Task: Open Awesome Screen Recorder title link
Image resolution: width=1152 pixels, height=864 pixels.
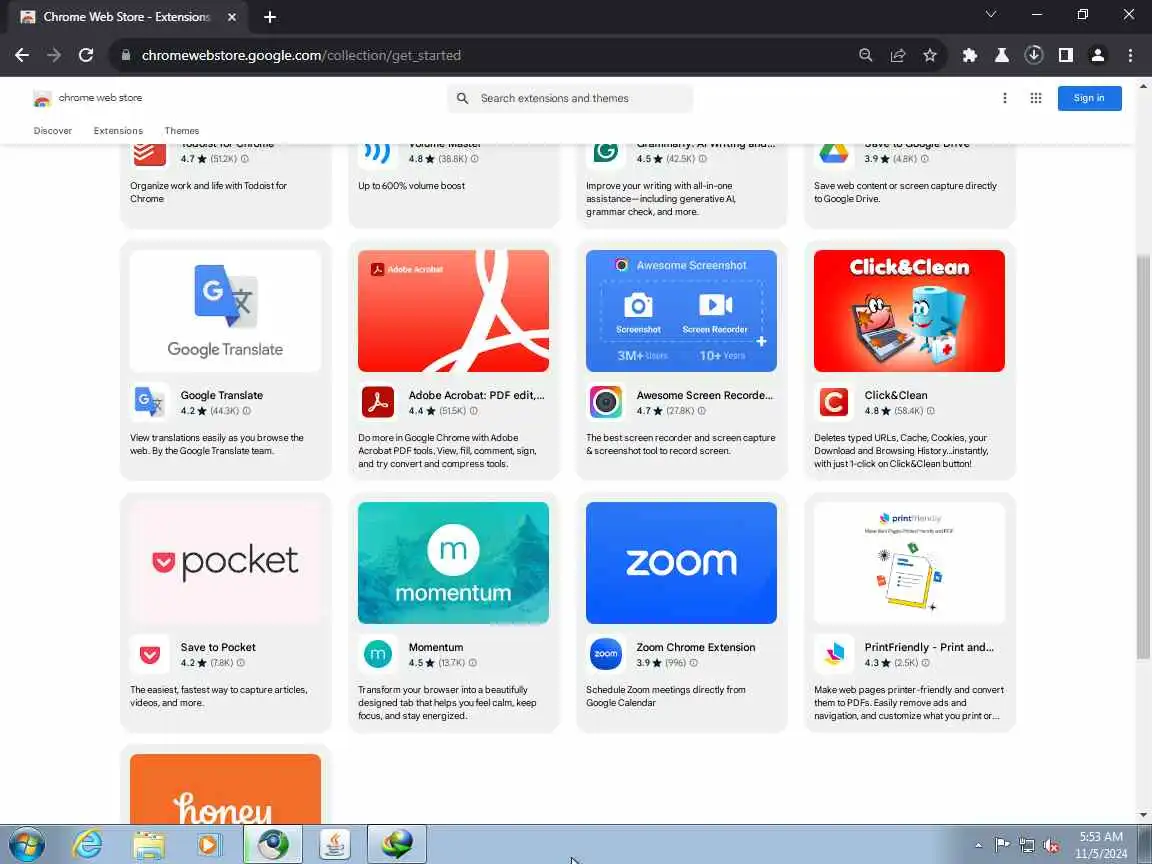Action: click(x=705, y=395)
